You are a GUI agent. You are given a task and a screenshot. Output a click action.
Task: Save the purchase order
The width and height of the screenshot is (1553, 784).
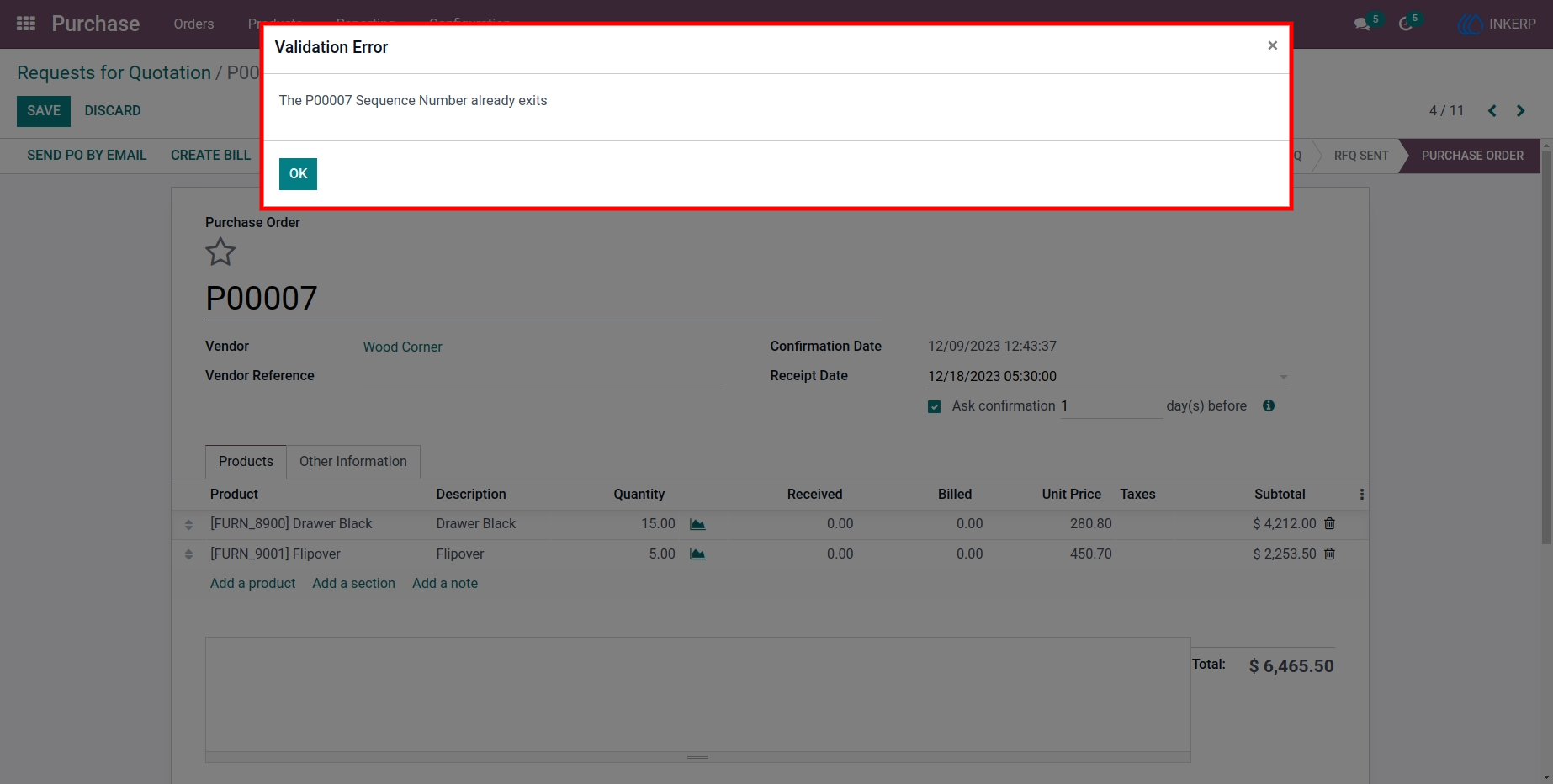click(44, 111)
